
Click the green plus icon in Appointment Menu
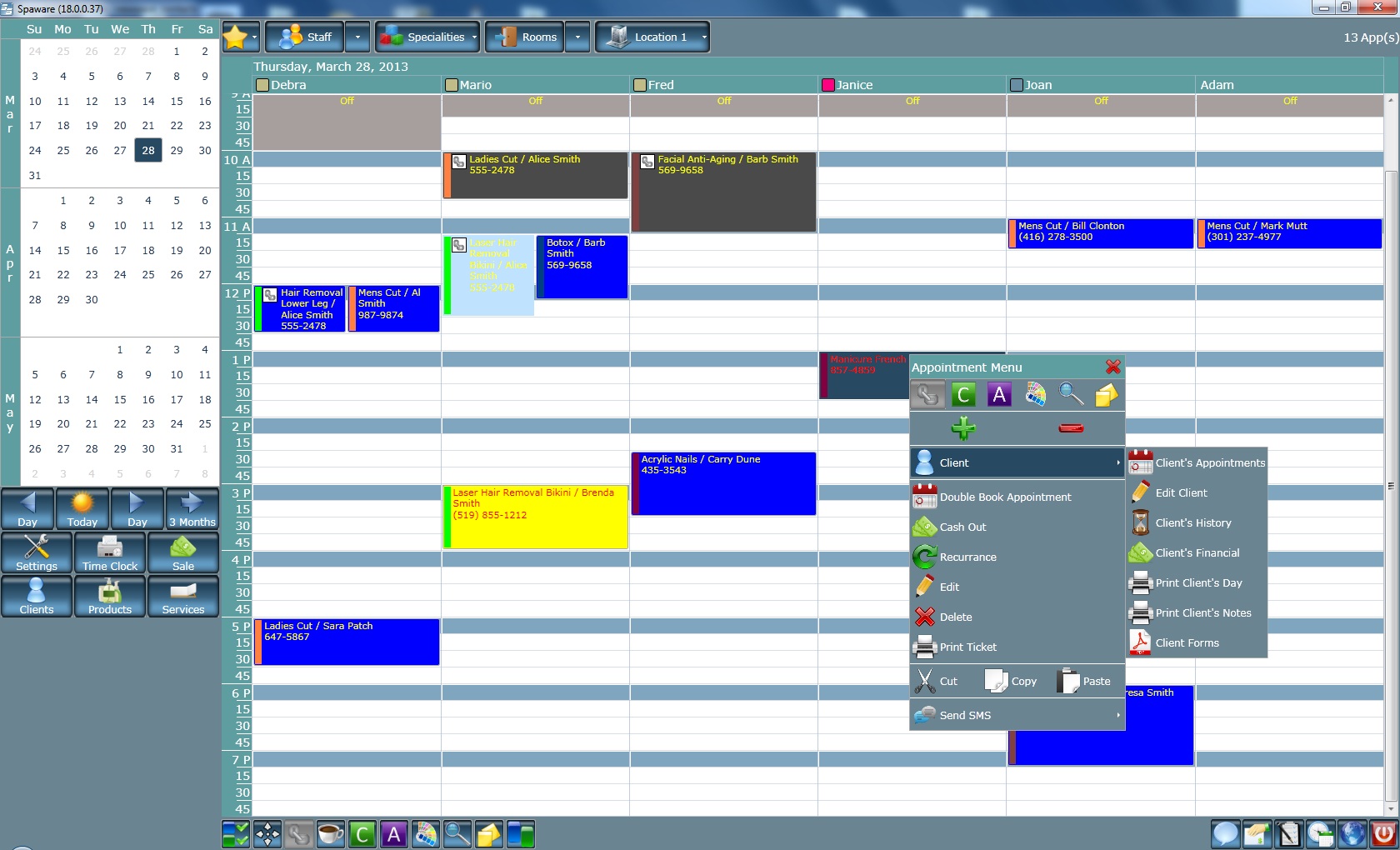click(x=963, y=428)
